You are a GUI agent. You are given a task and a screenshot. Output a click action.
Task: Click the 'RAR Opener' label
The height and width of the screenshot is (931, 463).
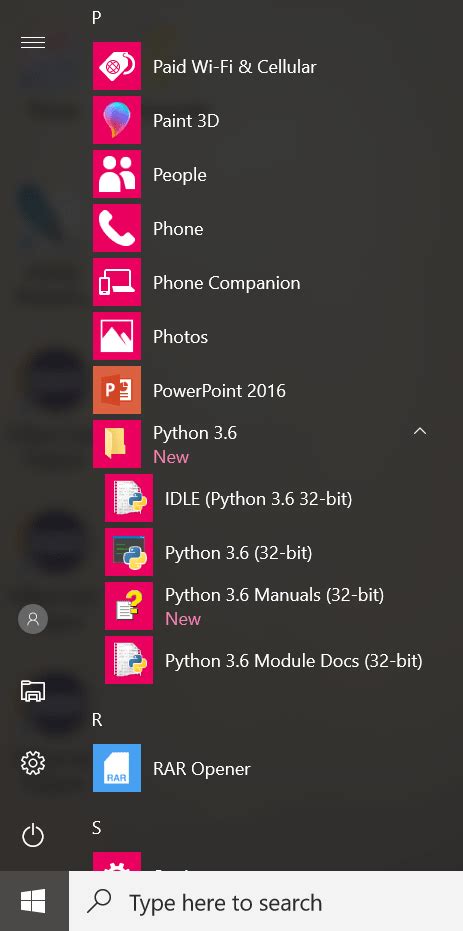tap(202, 770)
